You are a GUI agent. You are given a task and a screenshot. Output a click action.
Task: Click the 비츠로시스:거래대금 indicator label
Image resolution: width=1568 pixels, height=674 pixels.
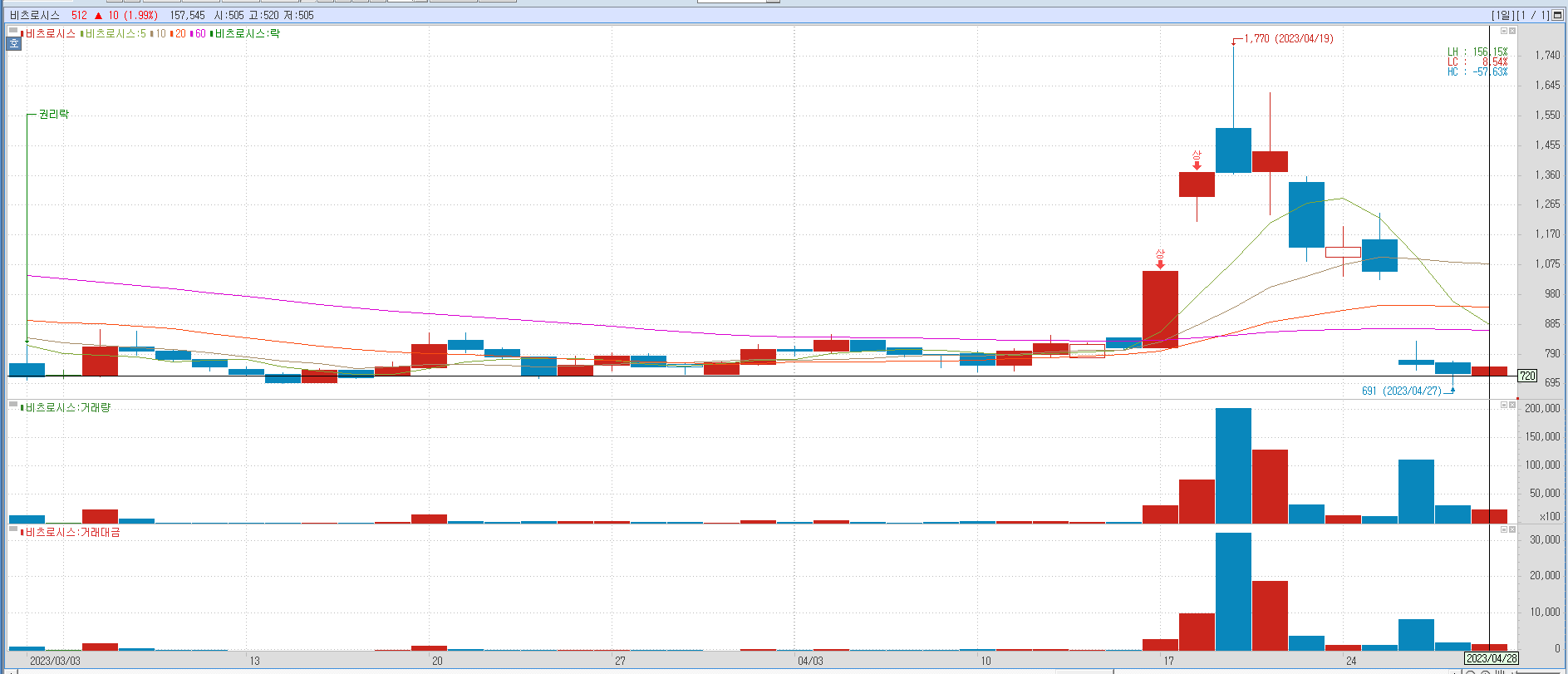click(72, 533)
